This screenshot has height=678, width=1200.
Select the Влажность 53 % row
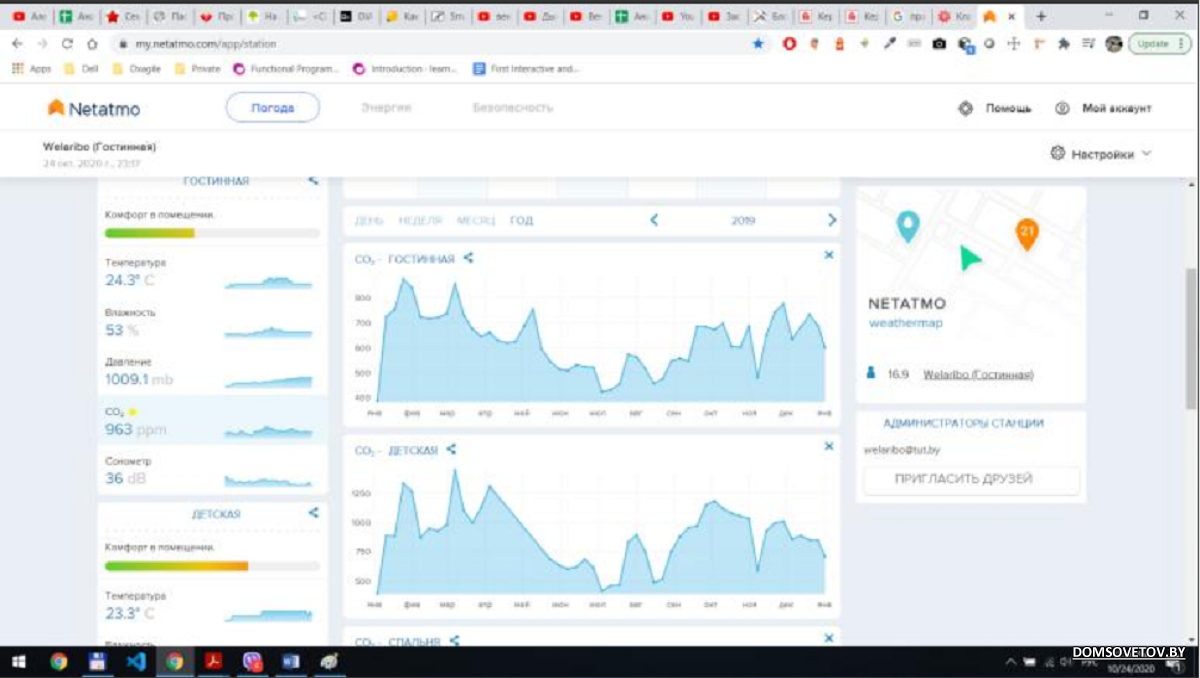(212, 323)
